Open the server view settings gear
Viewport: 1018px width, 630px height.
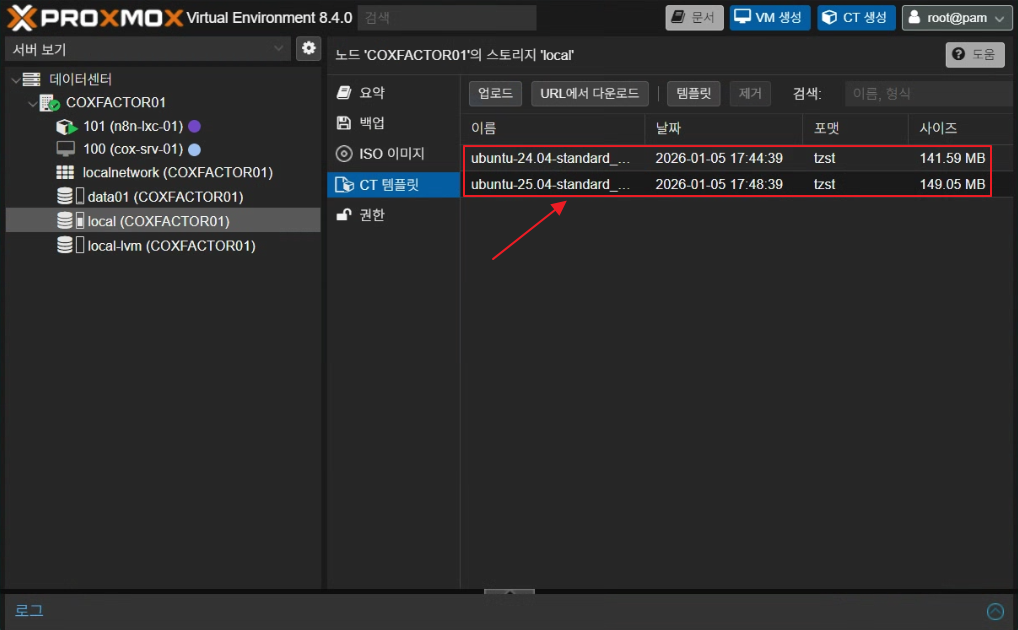(x=308, y=48)
